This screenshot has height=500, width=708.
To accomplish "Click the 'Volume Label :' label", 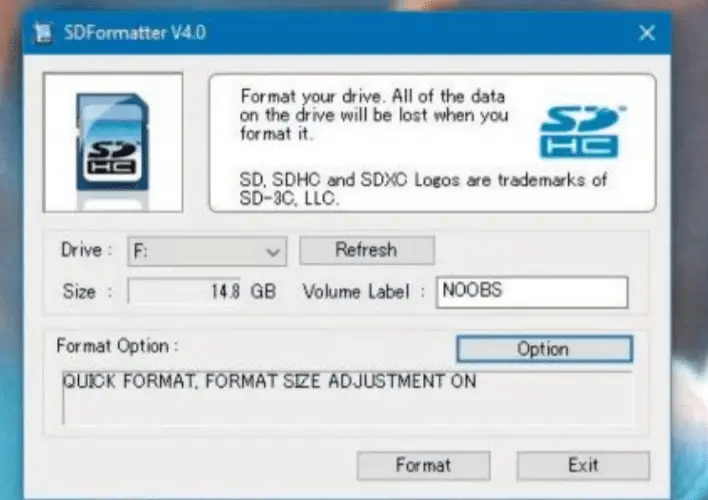I will click(x=364, y=292).
